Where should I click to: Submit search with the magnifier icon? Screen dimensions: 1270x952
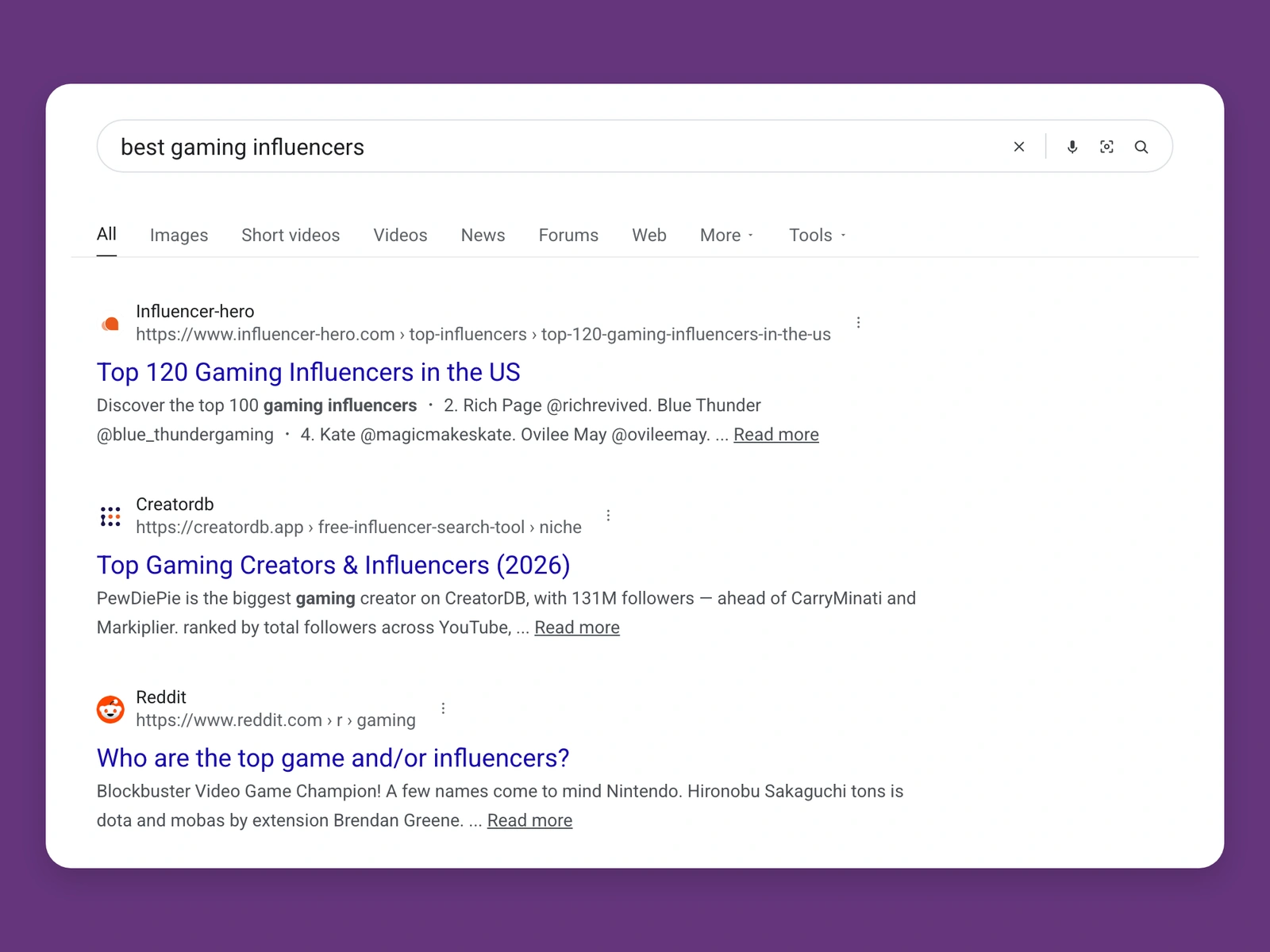coord(1141,147)
